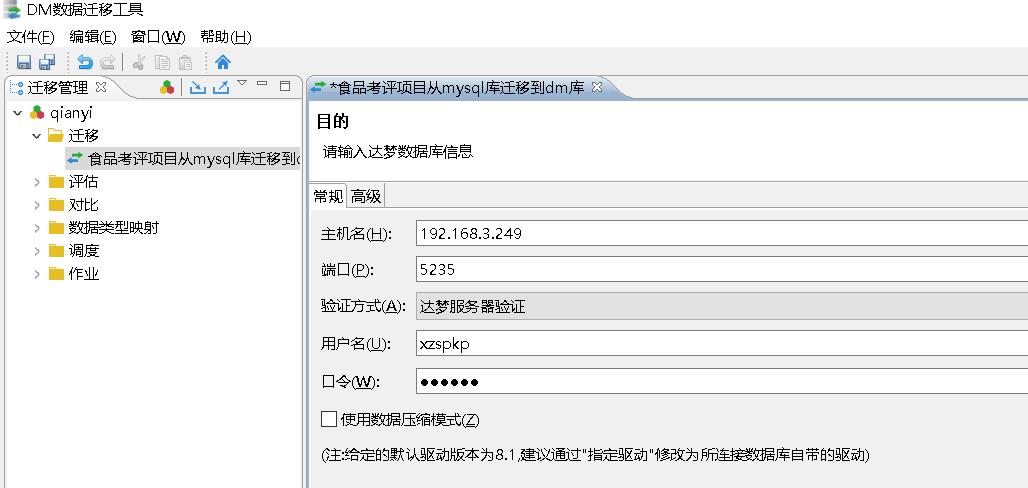
Task: Select the 迁移 folder label
Action: [x=83, y=136]
